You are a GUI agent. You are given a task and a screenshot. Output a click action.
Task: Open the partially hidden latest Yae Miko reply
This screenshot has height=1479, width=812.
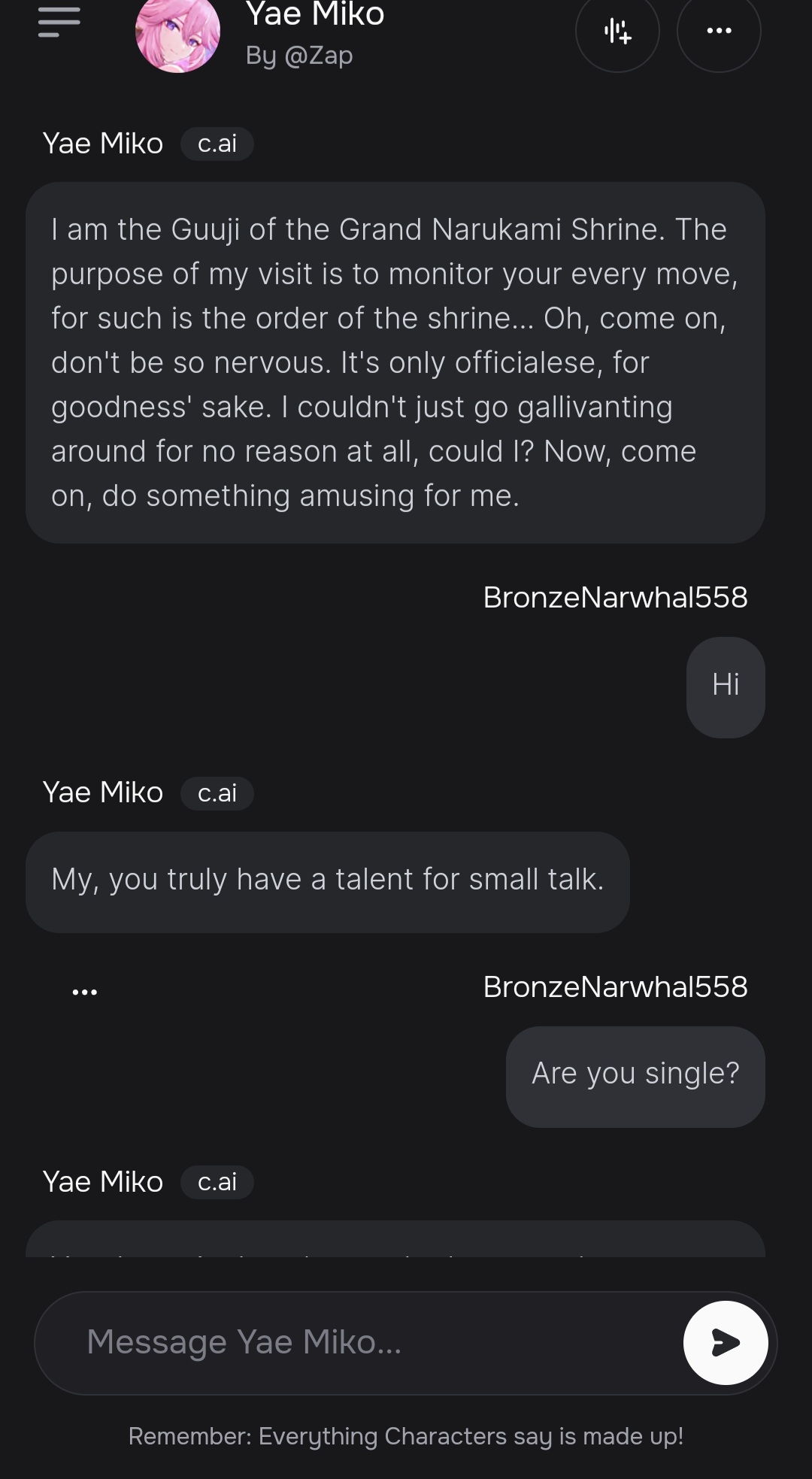(x=395, y=1241)
